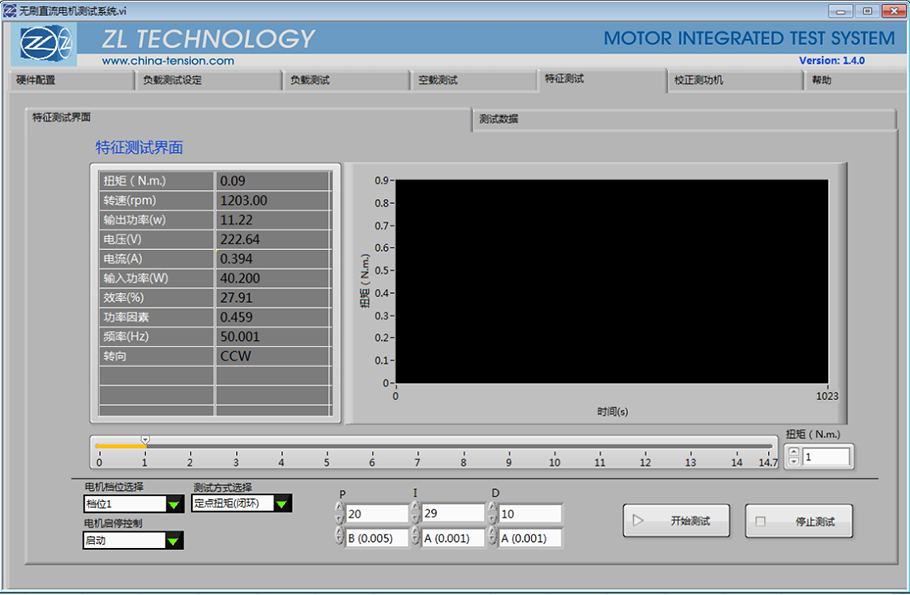The image size is (910, 595).
Task: Click the P gain input field showing 20
Action: tap(377, 514)
